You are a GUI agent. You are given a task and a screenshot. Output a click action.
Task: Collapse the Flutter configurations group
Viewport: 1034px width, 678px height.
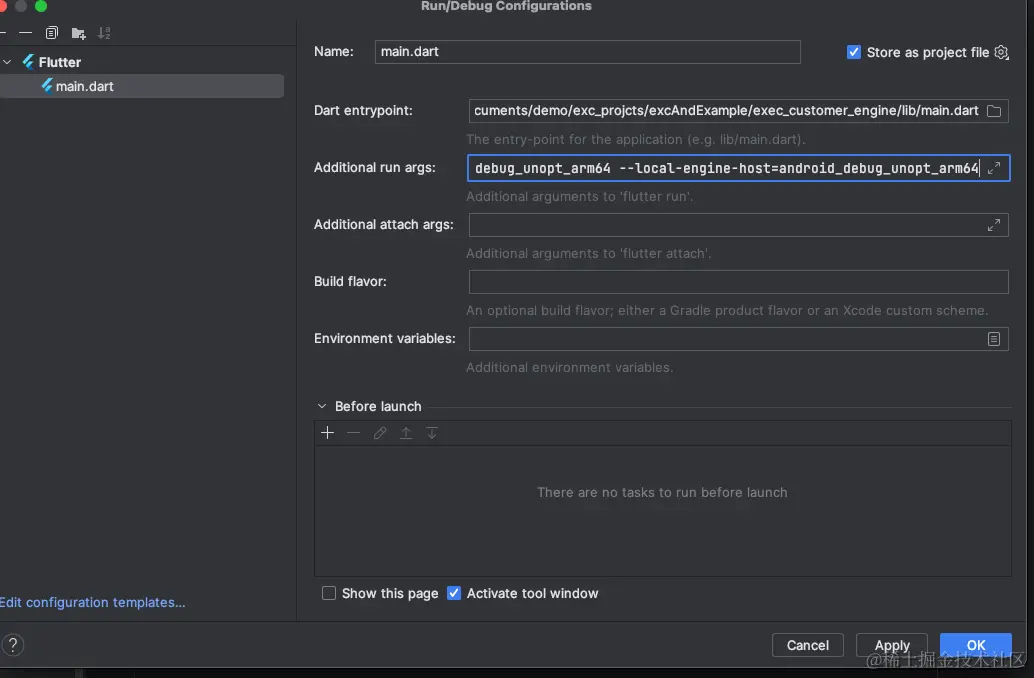7,62
